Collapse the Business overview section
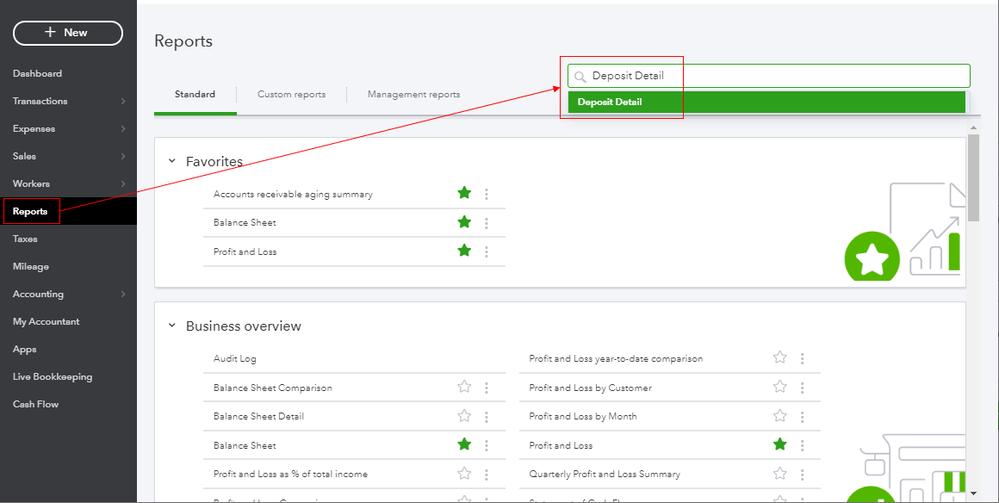The height and width of the screenshot is (503, 999). click(172, 326)
